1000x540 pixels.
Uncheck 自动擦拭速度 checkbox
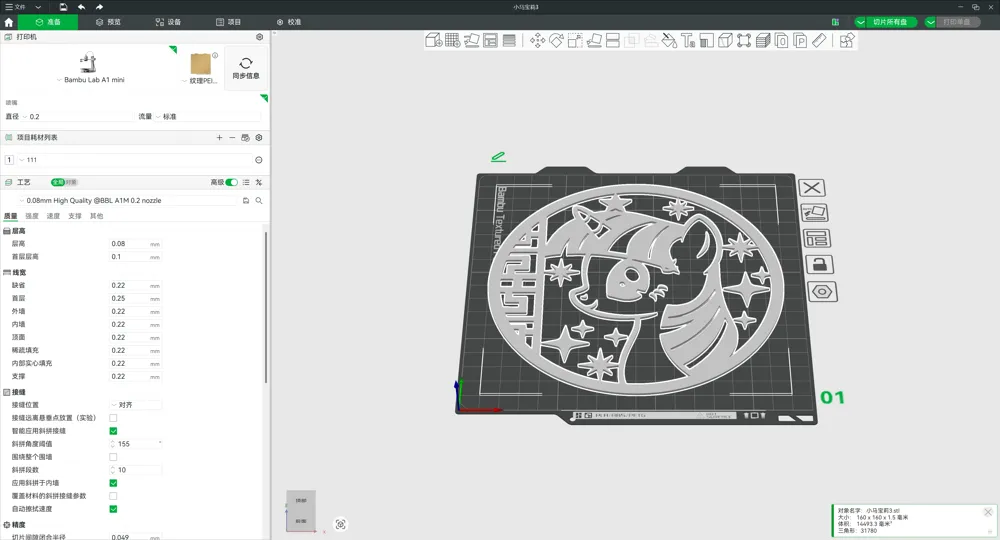[x=113, y=509]
